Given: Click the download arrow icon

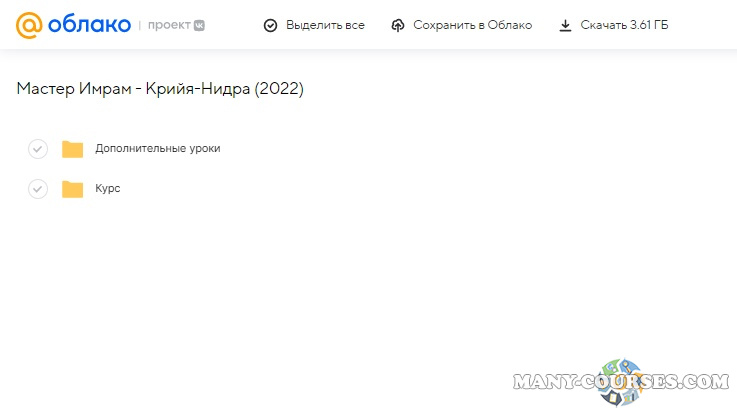Looking at the screenshot, I should [x=565, y=25].
